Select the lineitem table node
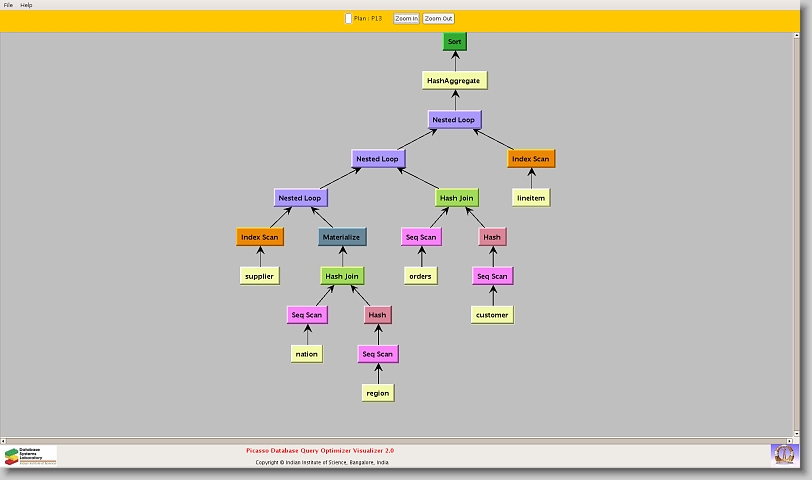This screenshot has height=480, width=812. click(531, 198)
